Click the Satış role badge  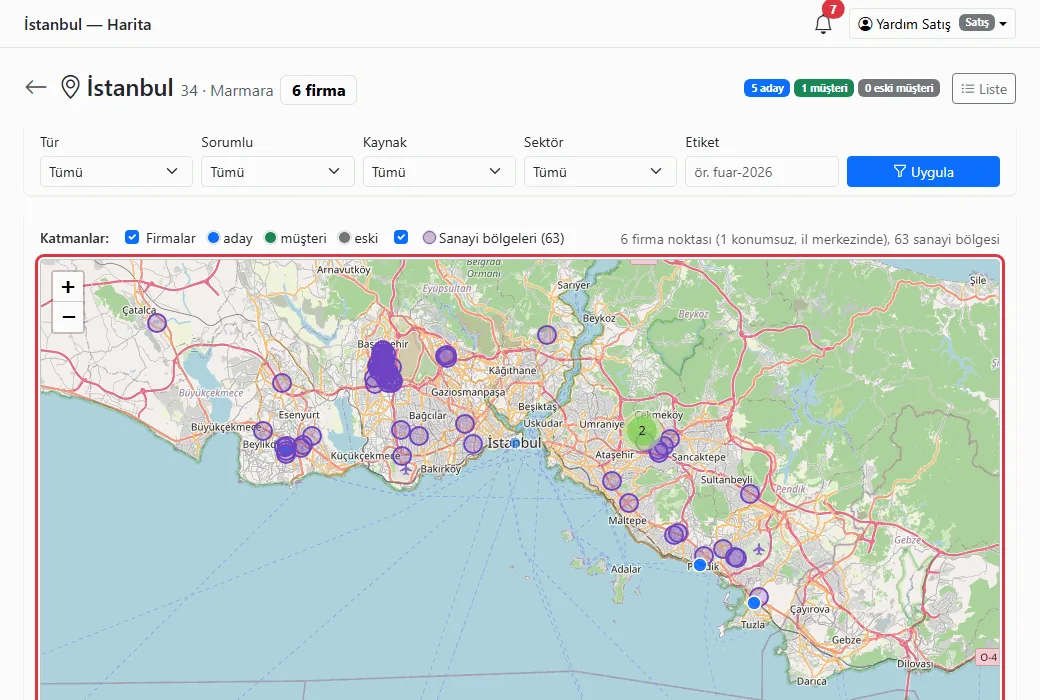pos(977,23)
